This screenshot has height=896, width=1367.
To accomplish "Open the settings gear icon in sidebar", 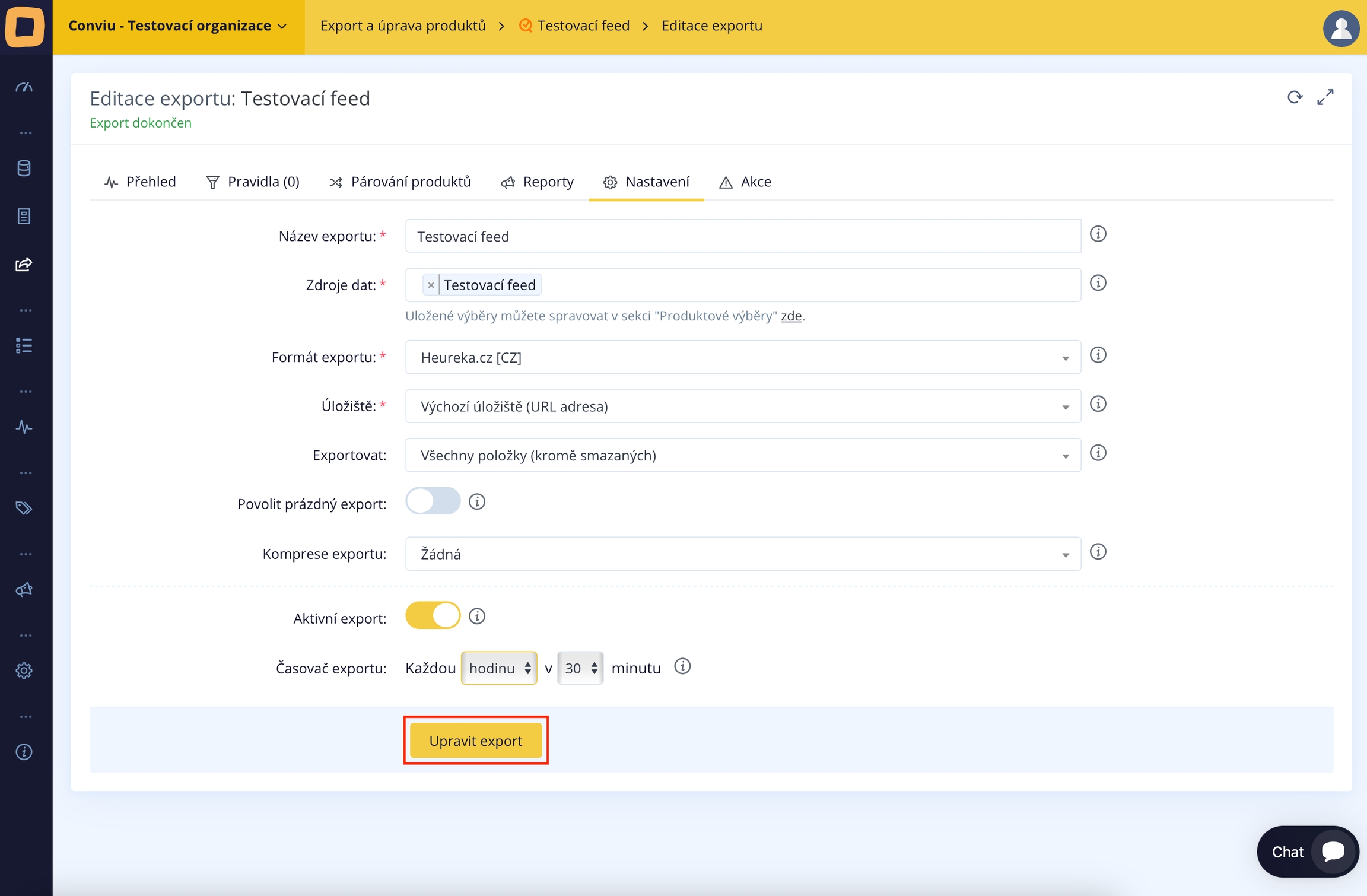I will (x=24, y=671).
